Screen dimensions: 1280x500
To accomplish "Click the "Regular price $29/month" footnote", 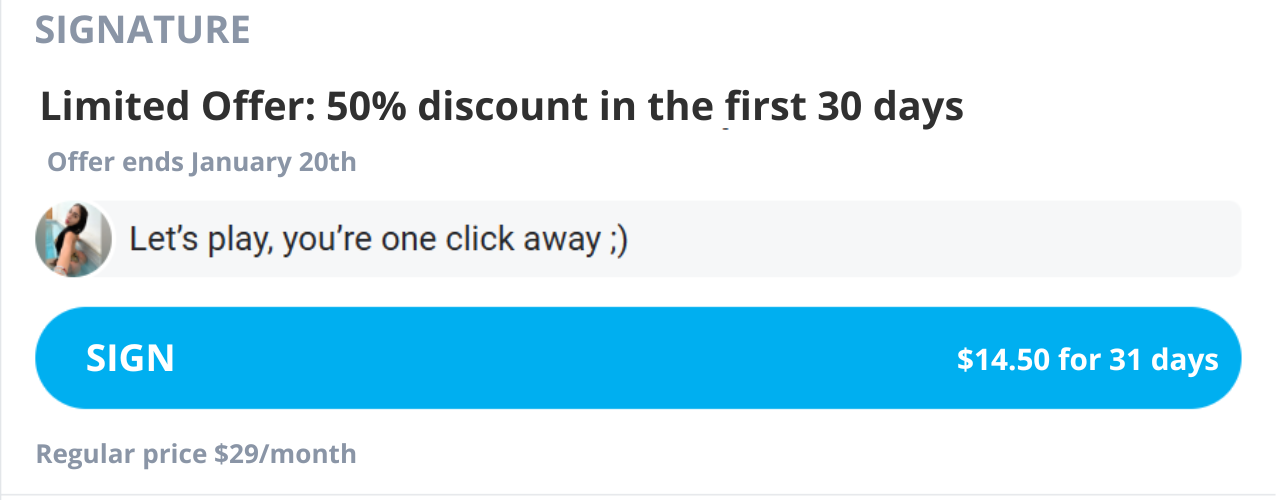I will coord(196,454).
